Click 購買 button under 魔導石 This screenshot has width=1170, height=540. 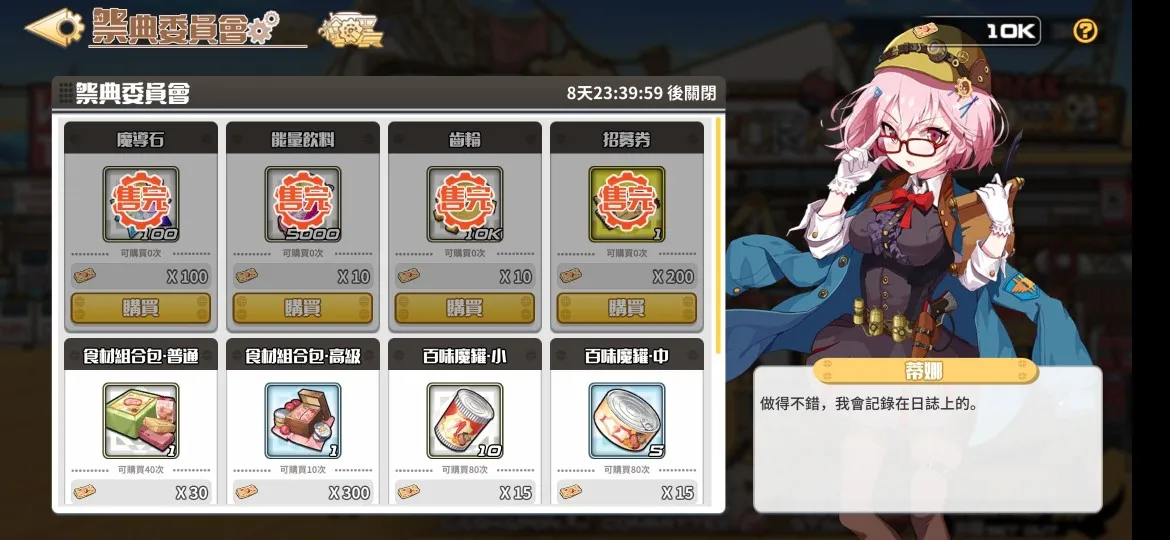pyautogui.click(x=141, y=308)
